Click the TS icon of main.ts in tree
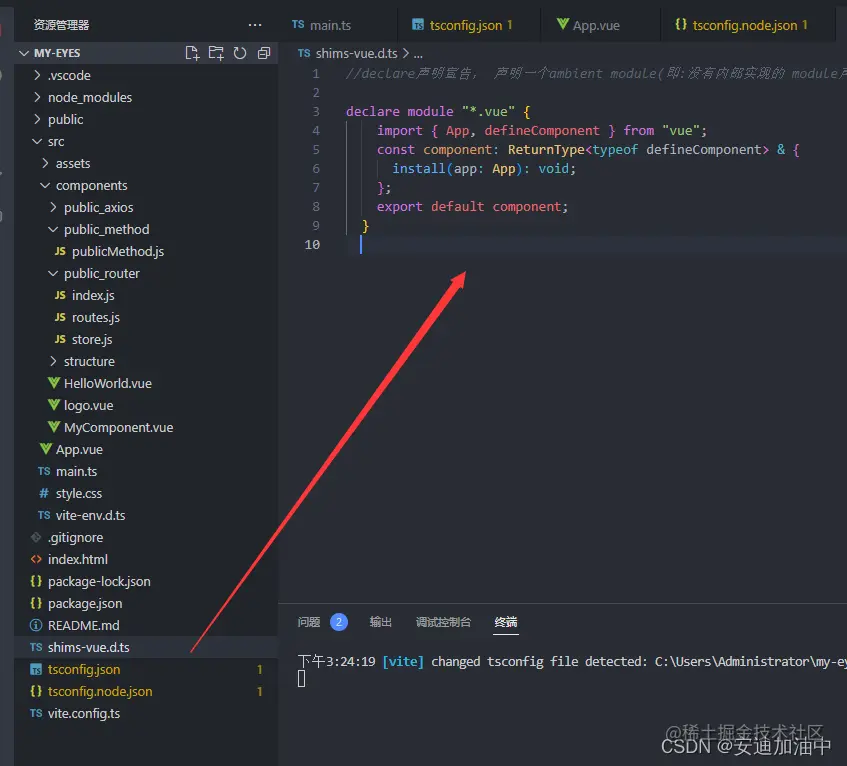The image size is (847, 766). (x=44, y=471)
